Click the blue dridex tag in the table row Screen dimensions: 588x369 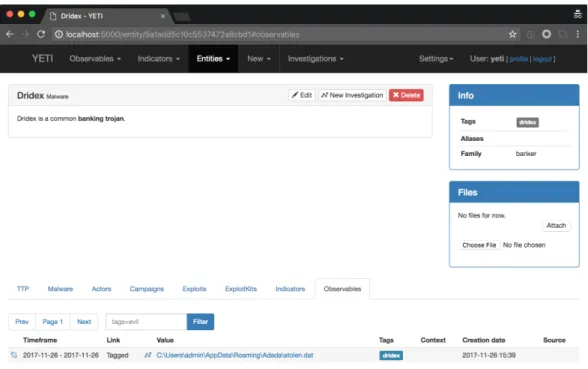point(391,355)
